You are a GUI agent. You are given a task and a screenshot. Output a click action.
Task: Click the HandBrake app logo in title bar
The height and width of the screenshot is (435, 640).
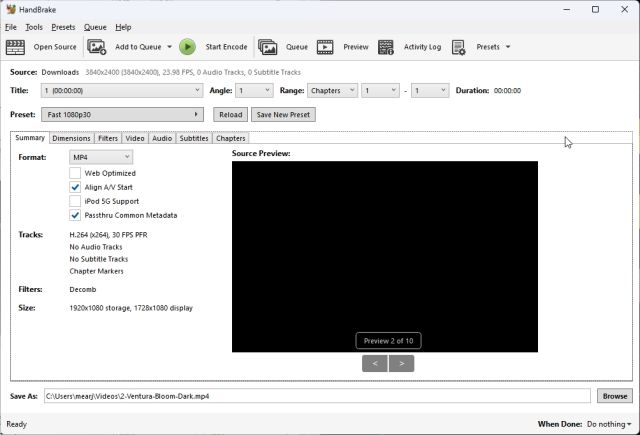click(11, 9)
